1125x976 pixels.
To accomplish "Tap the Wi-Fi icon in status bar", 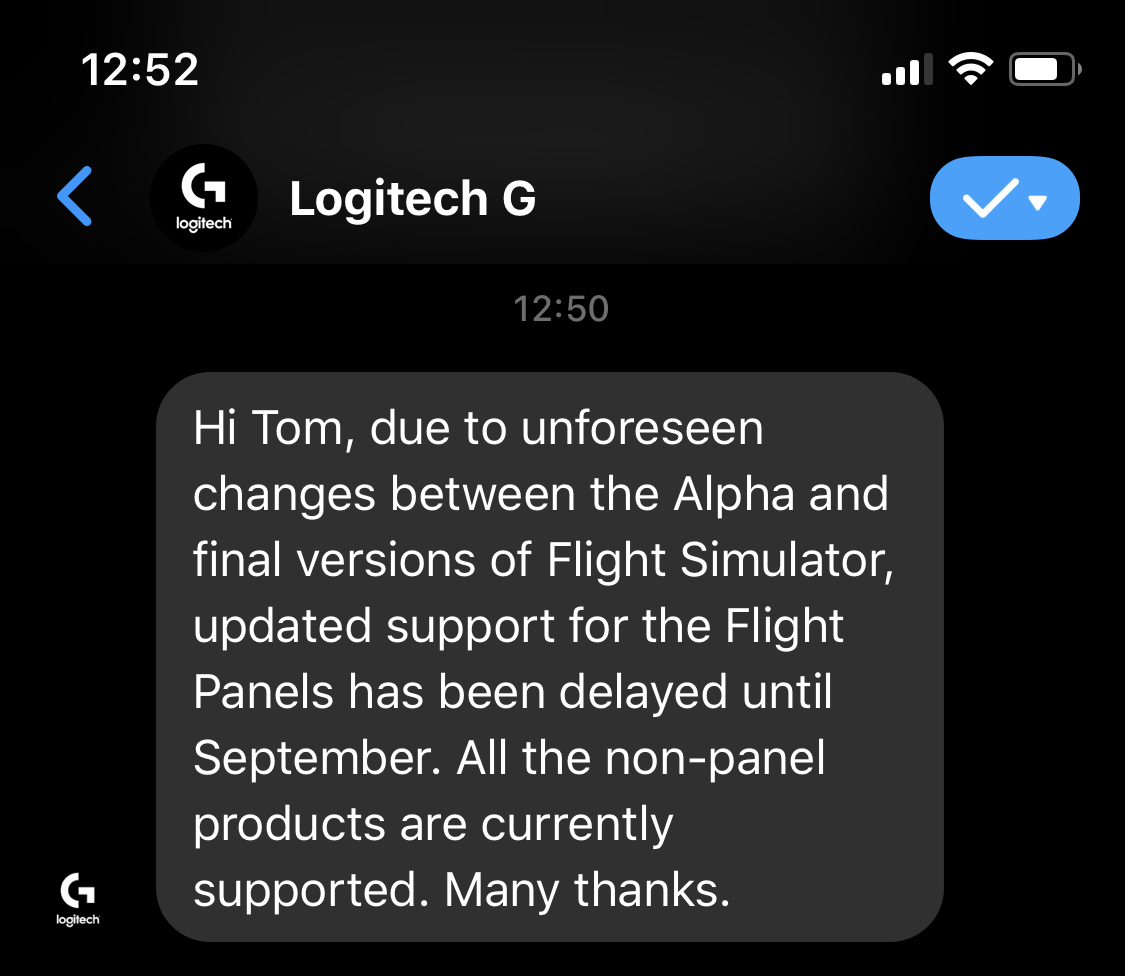I will coord(969,69).
